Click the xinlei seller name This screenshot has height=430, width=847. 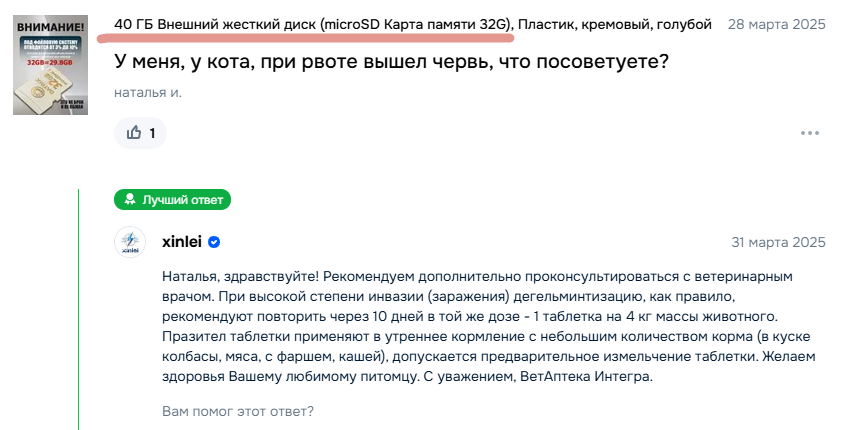click(x=182, y=242)
